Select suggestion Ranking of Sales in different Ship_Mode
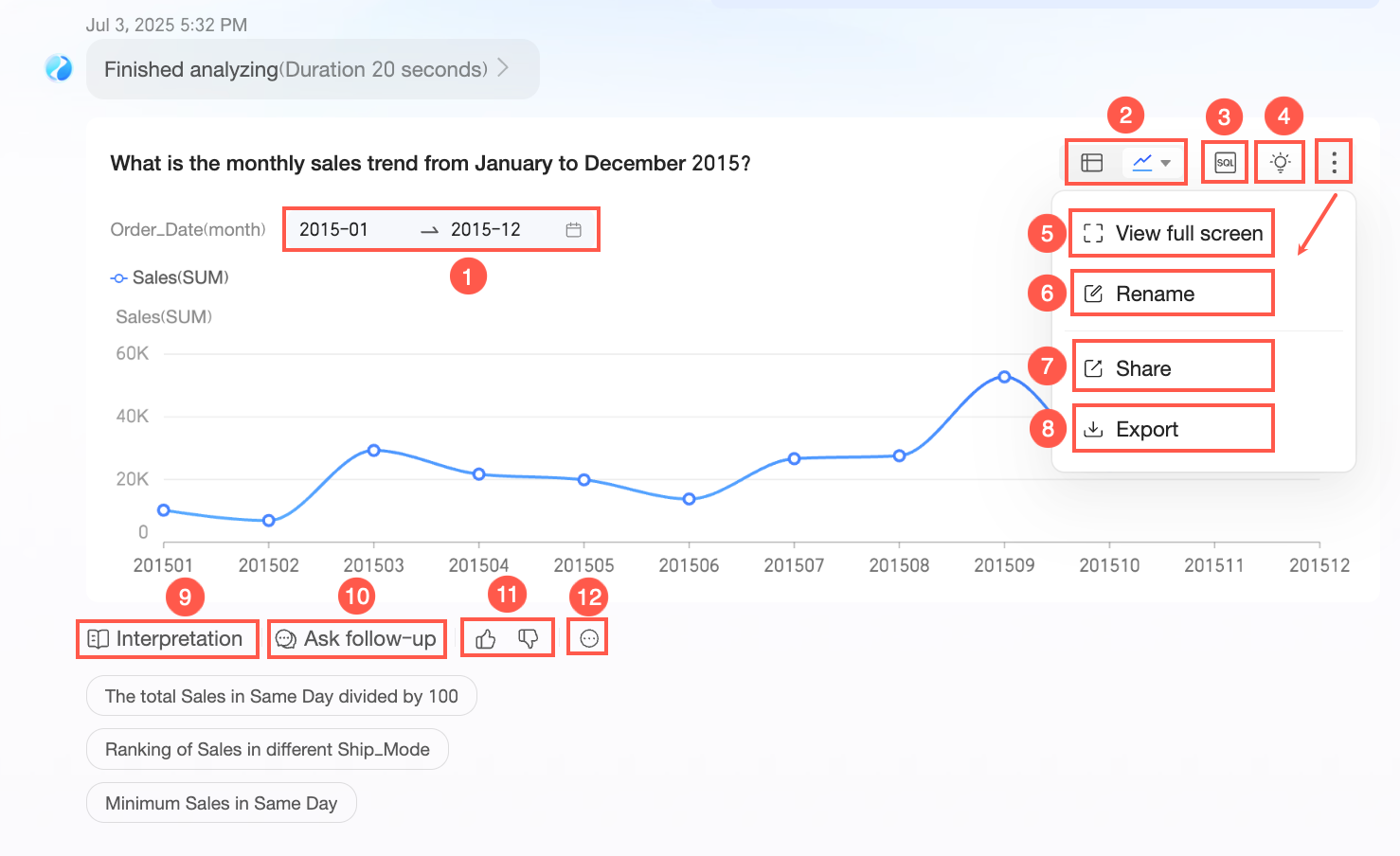The width and height of the screenshot is (1400, 856). (267, 750)
